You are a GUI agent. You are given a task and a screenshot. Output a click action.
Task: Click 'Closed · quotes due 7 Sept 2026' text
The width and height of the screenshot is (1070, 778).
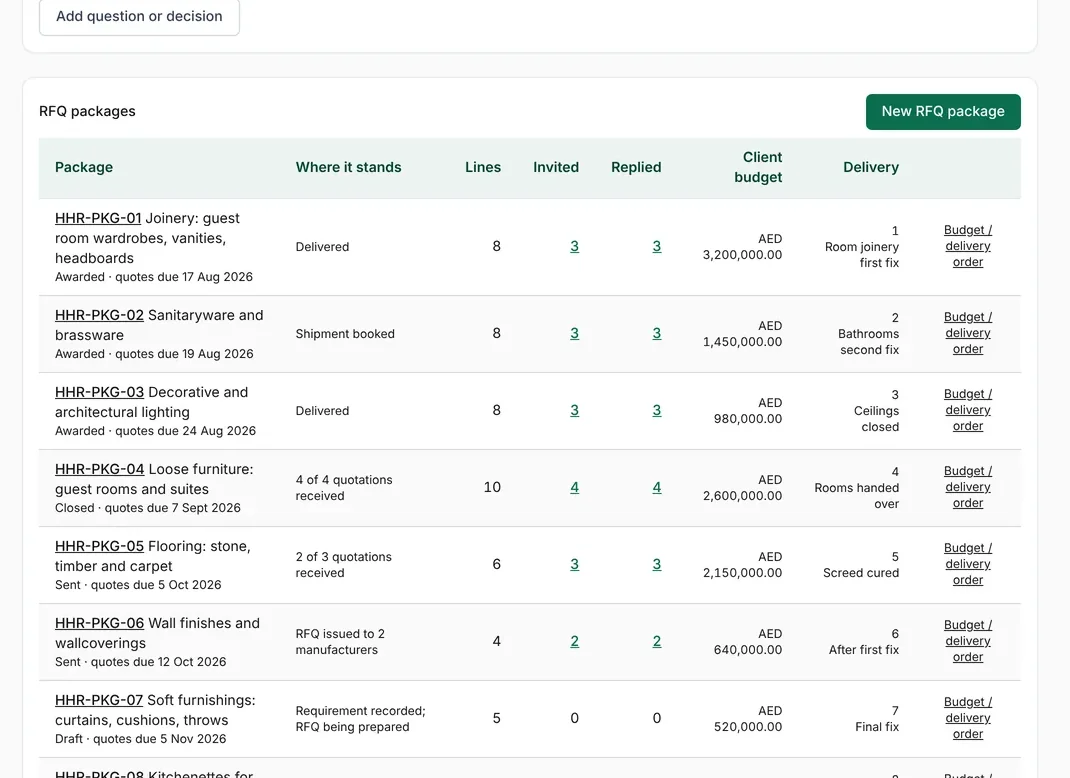[x=148, y=508]
